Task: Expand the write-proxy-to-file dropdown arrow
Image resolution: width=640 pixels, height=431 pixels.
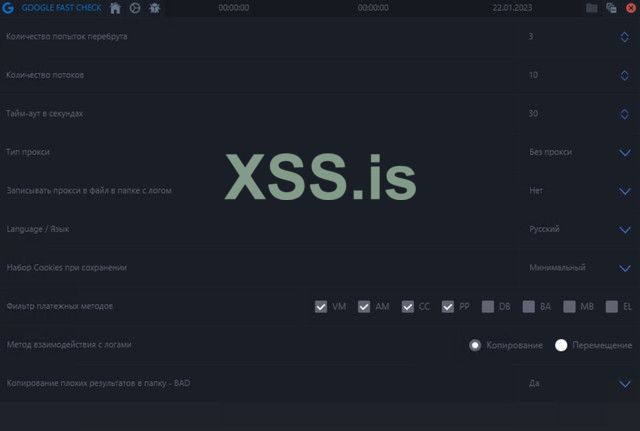Action: pos(625,191)
